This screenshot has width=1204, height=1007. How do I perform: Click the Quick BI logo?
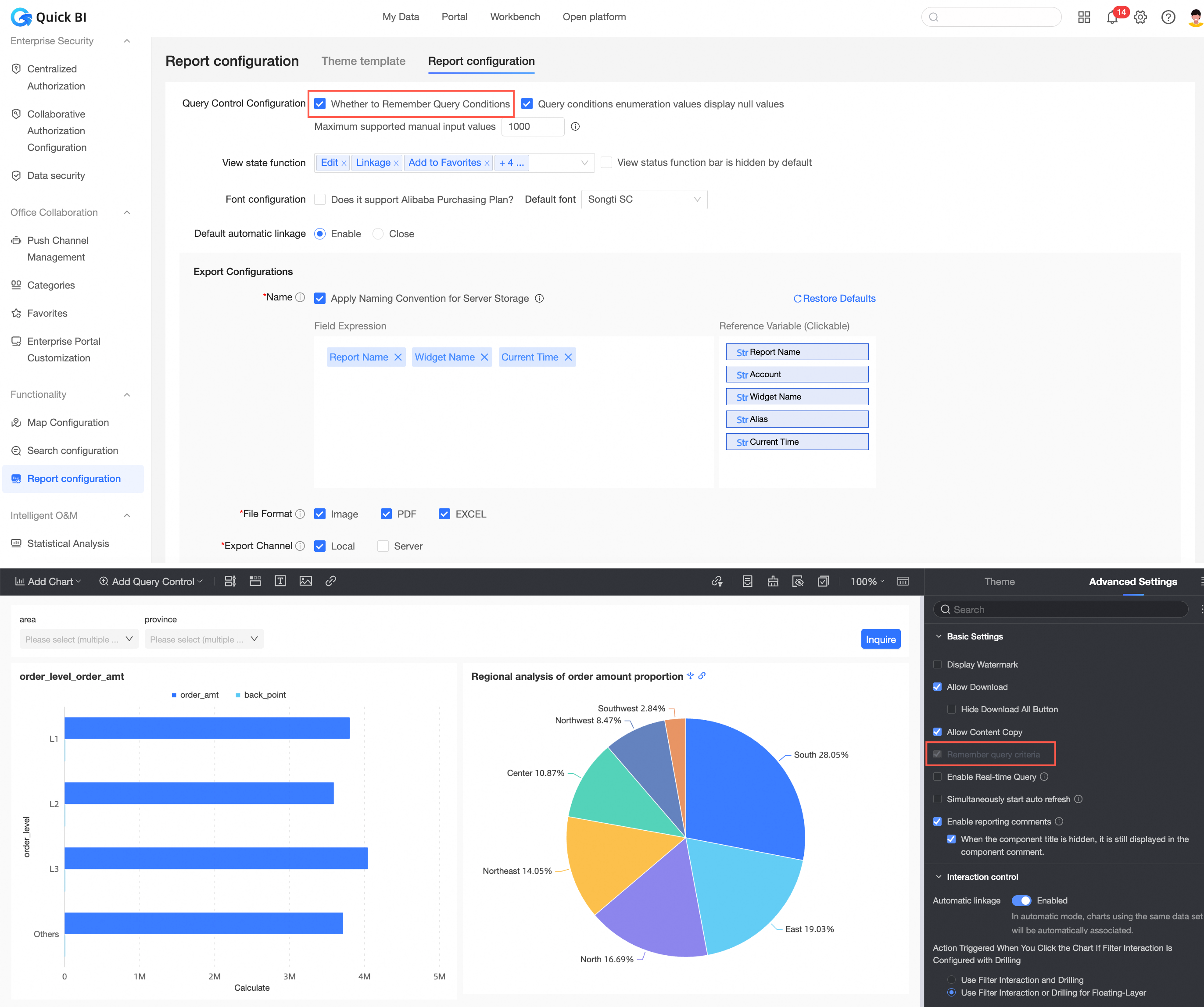coord(49,17)
